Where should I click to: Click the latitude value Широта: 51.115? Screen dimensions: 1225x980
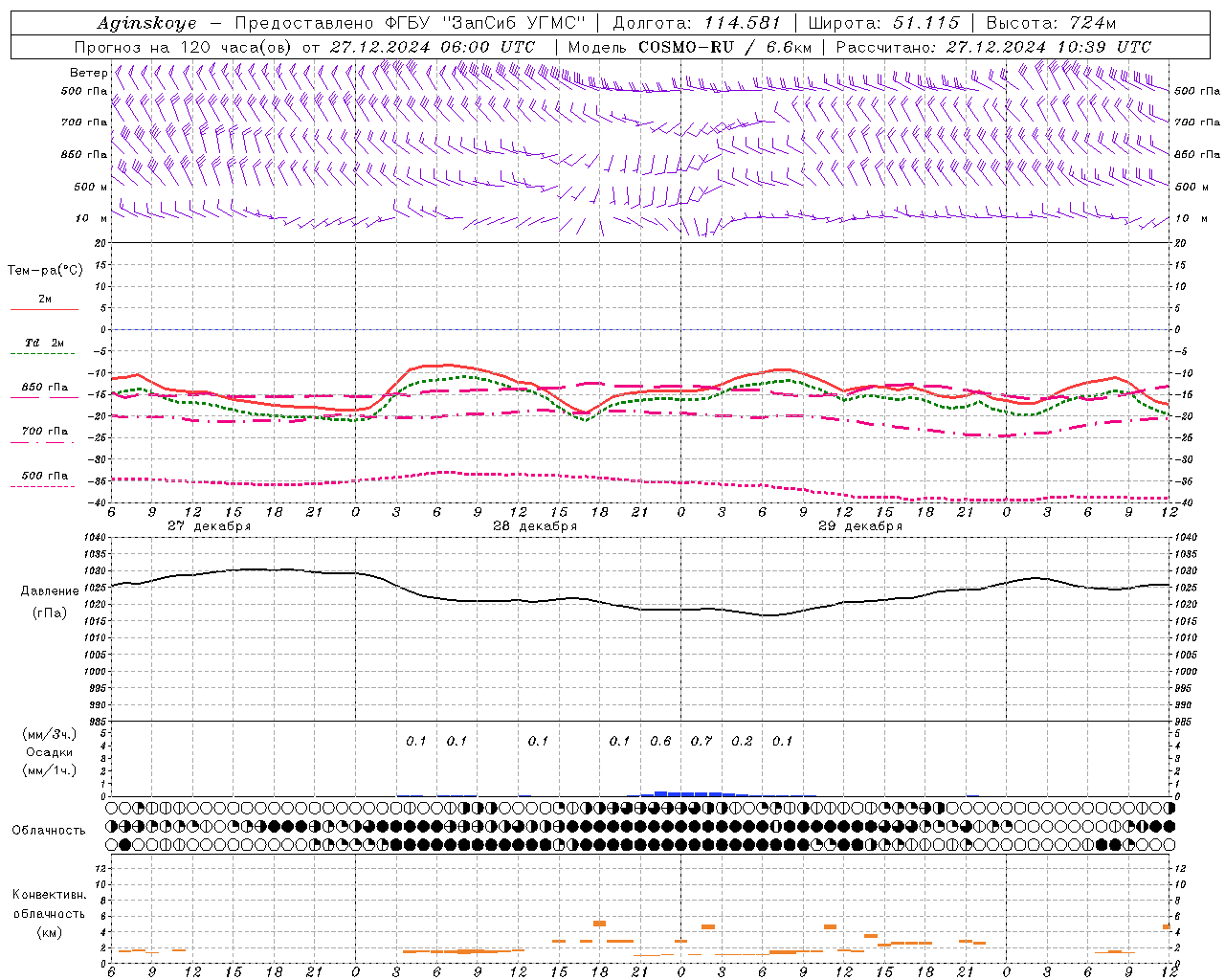(x=883, y=23)
